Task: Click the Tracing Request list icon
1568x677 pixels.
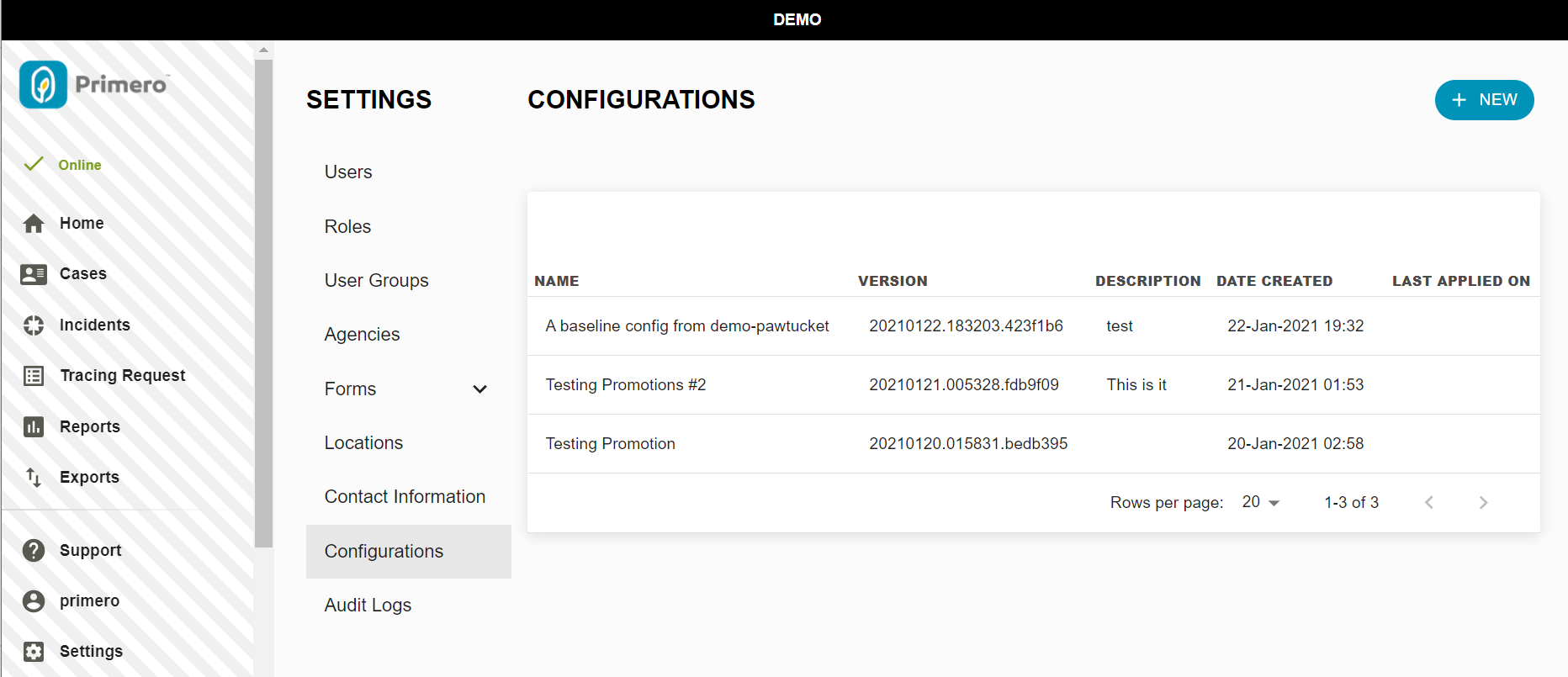Action: click(34, 376)
